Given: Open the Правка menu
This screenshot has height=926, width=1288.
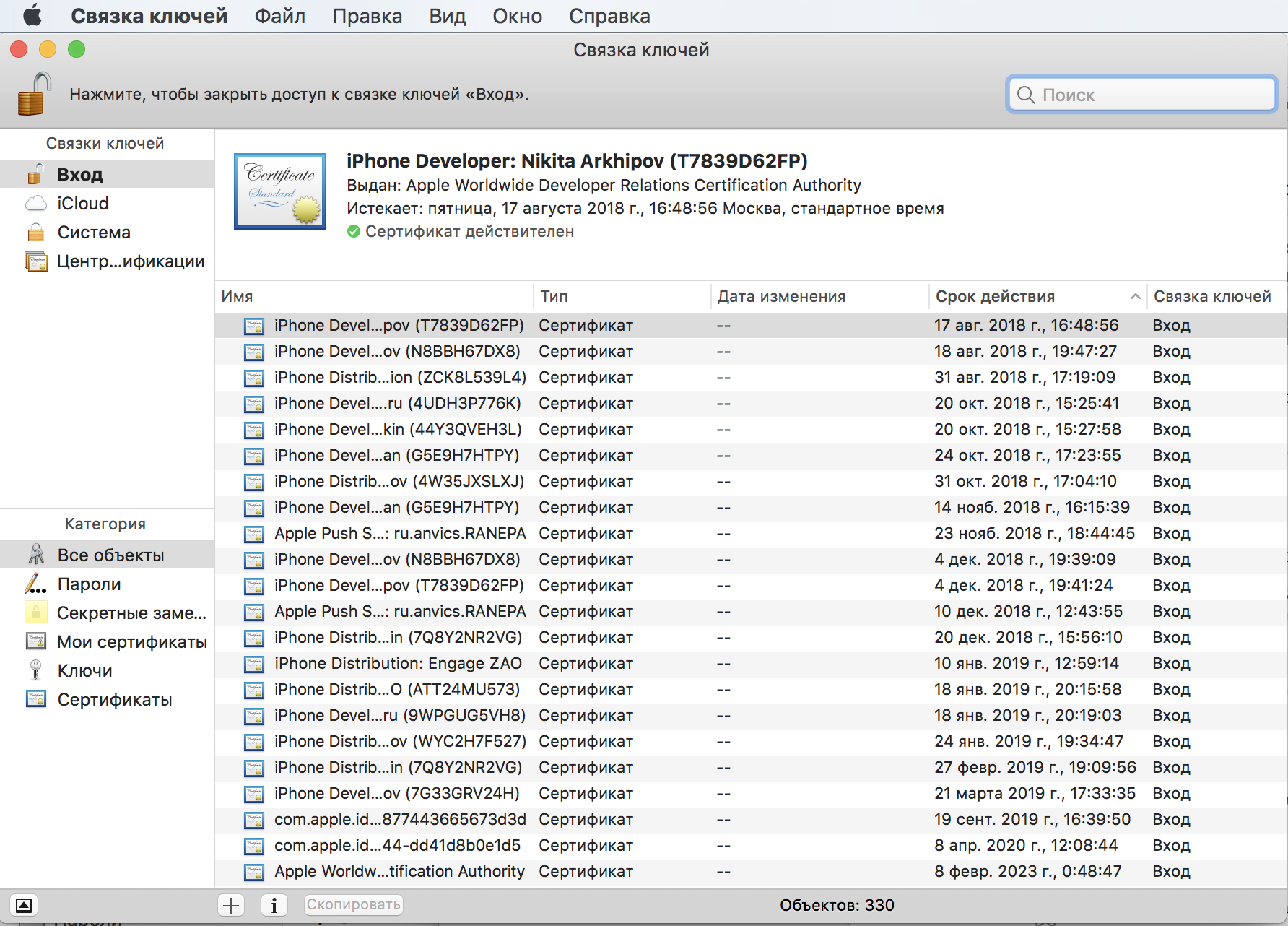Looking at the screenshot, I should pyautogui.click(x=367, y=15).
